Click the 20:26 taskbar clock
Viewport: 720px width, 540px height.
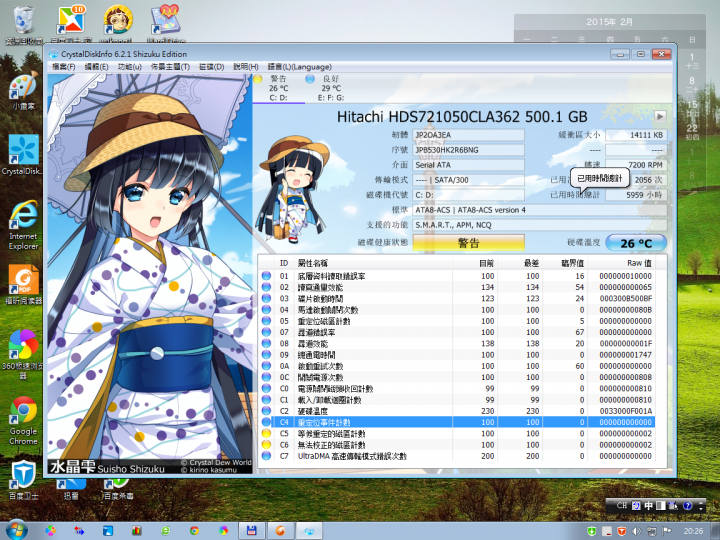[x=693, y=531]
